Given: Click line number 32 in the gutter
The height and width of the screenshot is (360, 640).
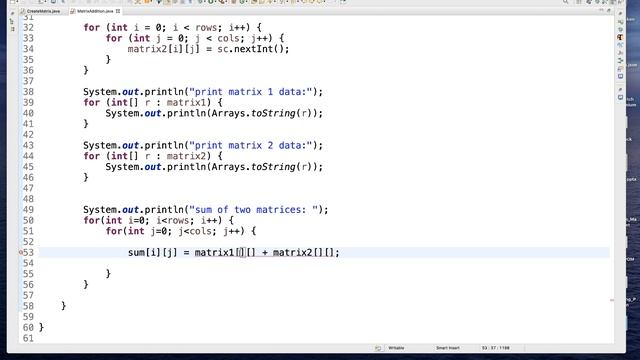Looking at the screenshot, I should (x=28, y=27).
